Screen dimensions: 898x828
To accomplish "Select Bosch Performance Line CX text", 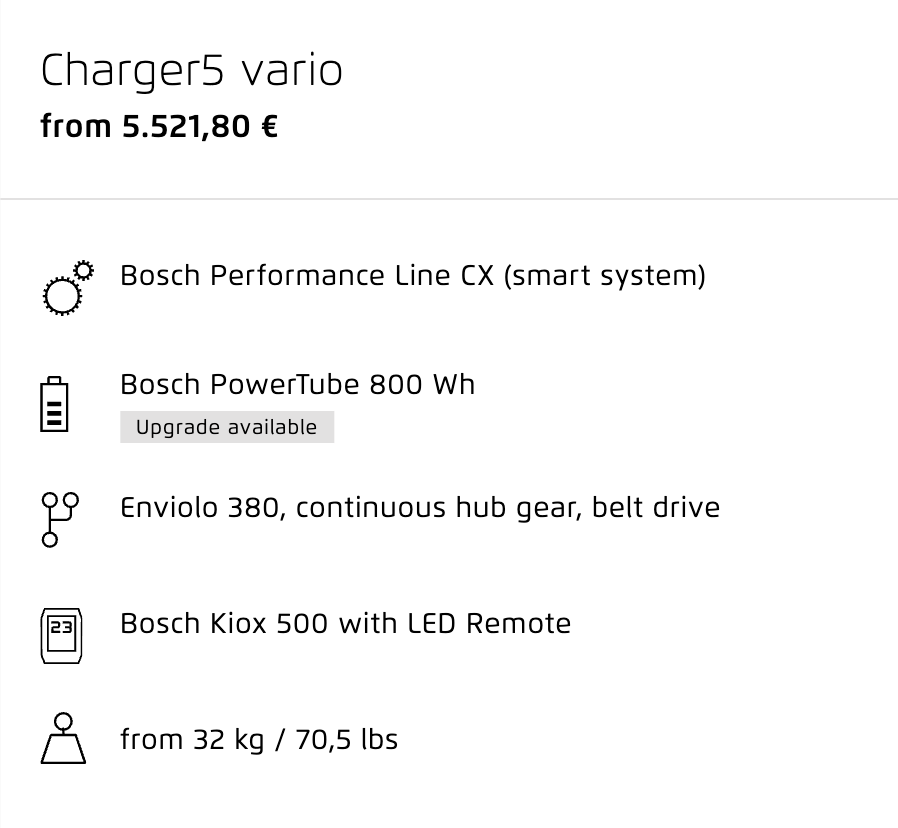I will point(307,275).
